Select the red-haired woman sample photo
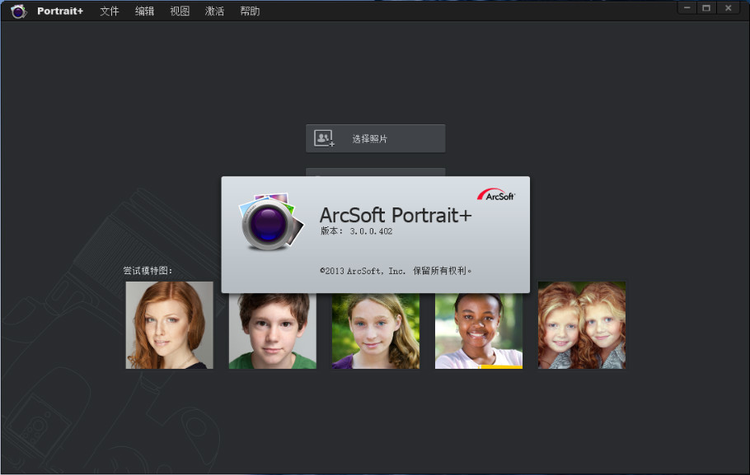The width and height of the screenshot is (750, 475). click(169, 325)
